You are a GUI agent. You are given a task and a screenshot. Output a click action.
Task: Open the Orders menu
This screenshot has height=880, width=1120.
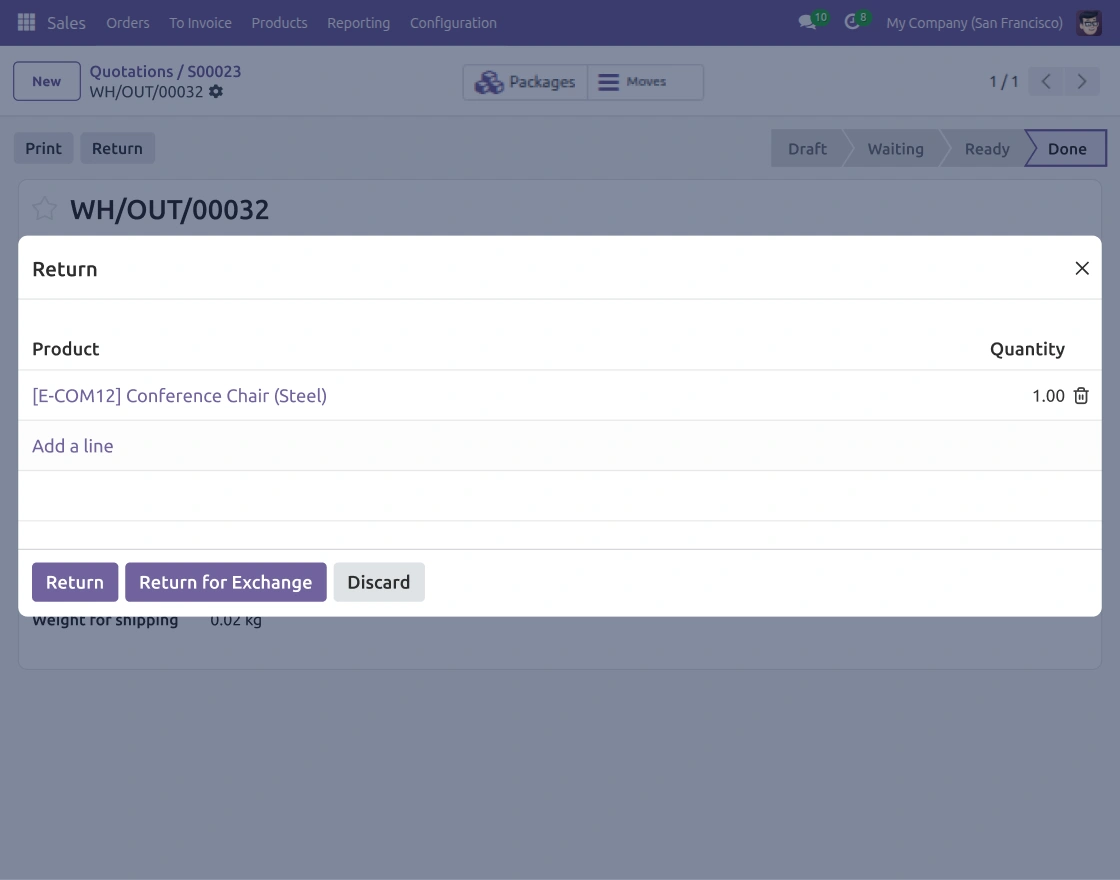click(x=128, y=23)
